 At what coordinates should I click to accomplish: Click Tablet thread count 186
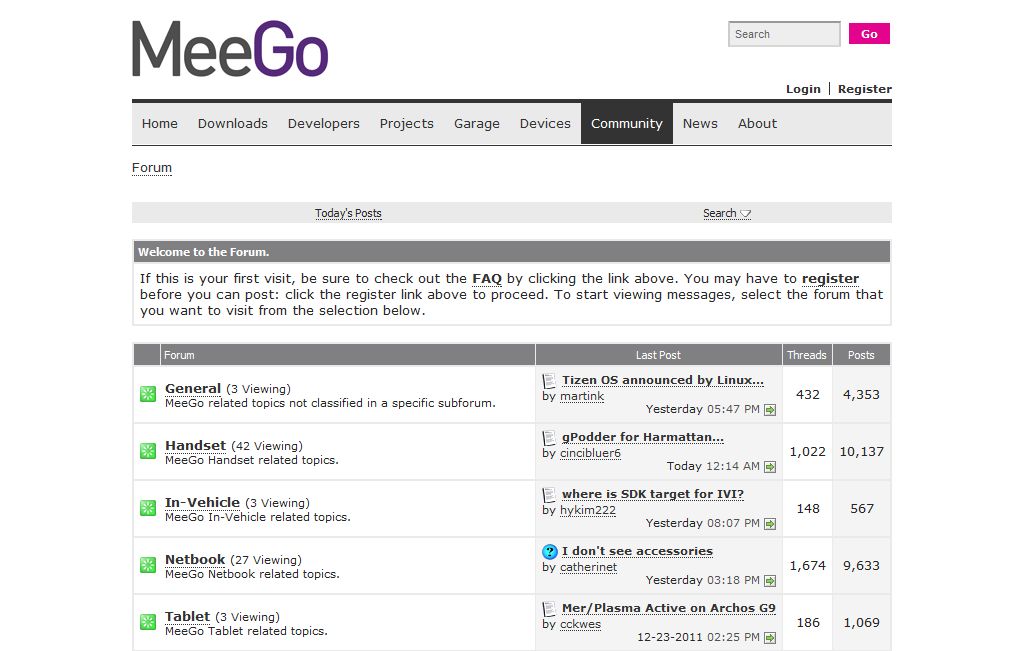(x=808, y=622)
